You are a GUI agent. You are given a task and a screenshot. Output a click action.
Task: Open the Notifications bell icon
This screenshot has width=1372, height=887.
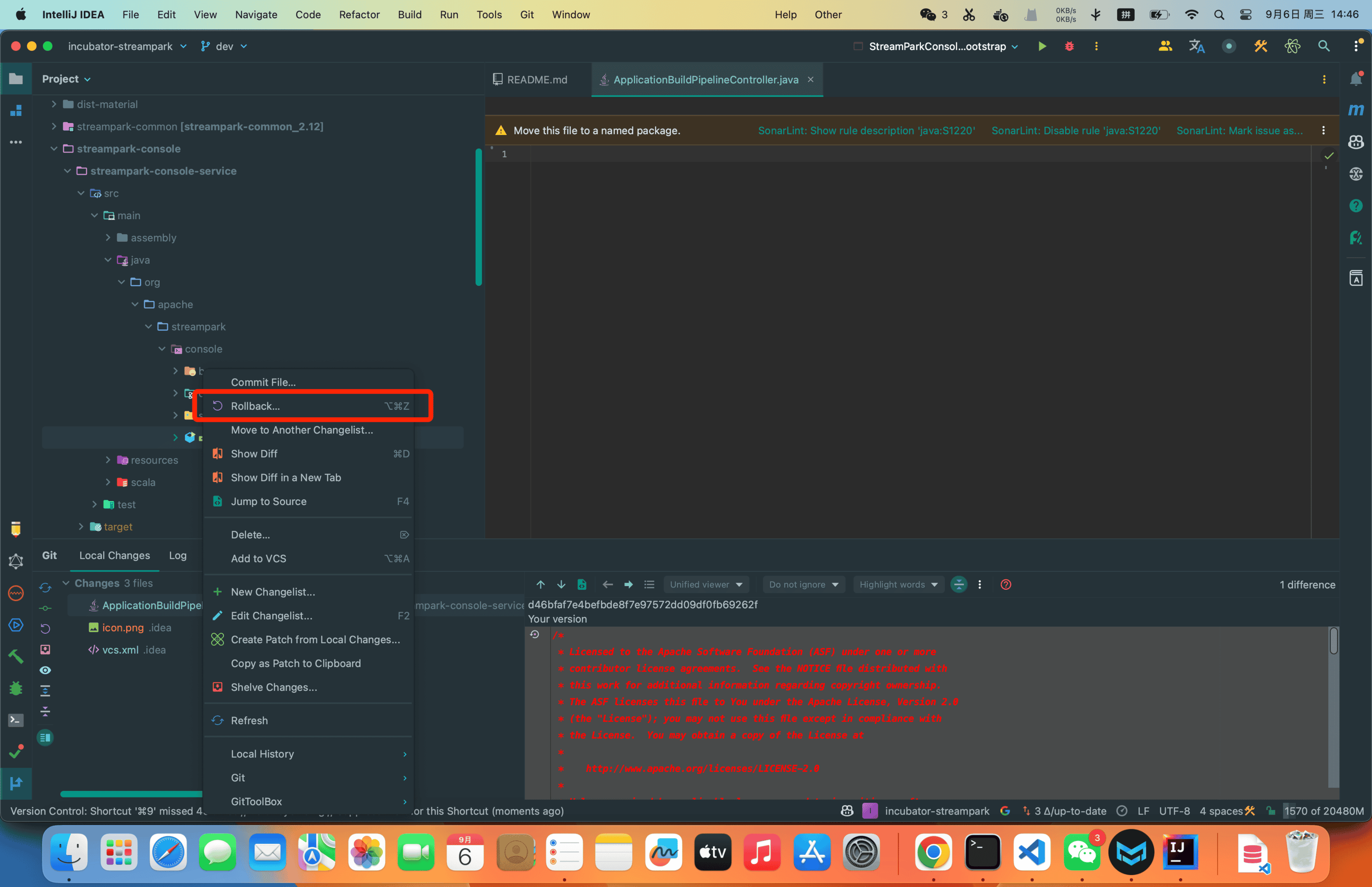(x=1356, y=79)
